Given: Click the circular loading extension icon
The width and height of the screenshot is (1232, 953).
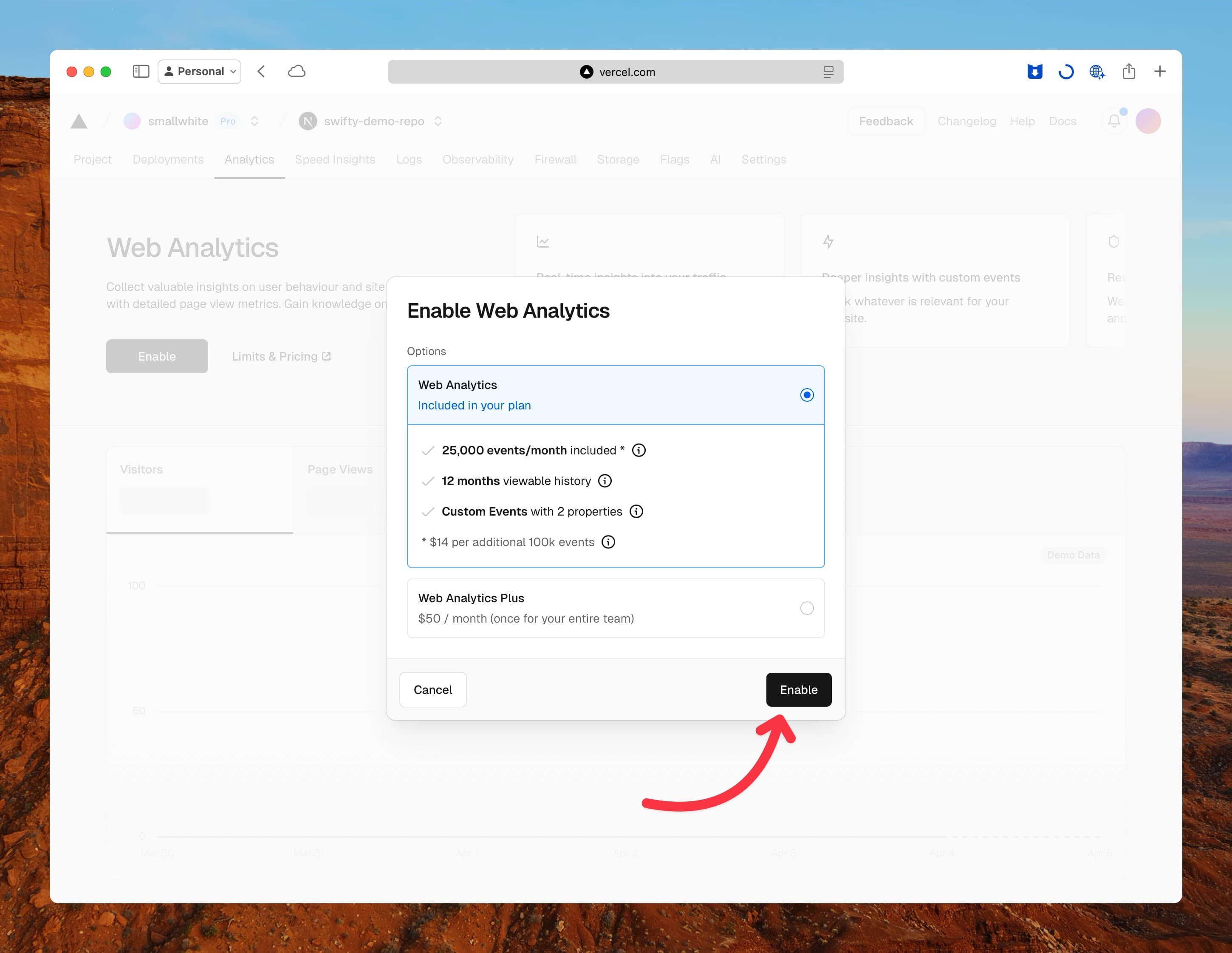Looking at the screenshot, I should (x=1065, y=72).
